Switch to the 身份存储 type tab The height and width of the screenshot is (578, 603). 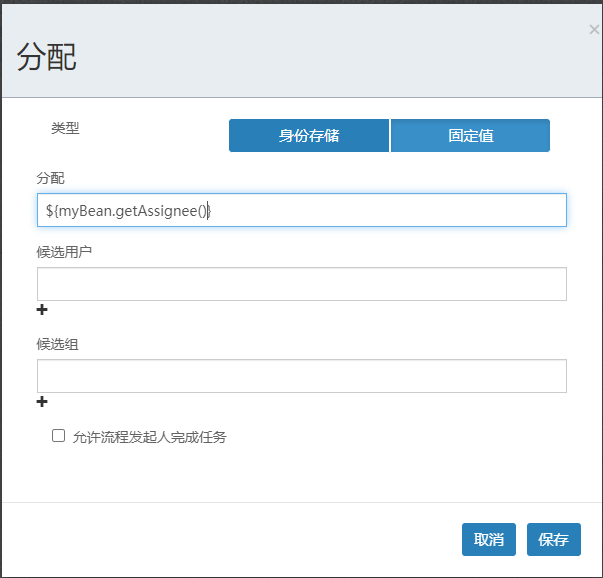tap(309, 135)
